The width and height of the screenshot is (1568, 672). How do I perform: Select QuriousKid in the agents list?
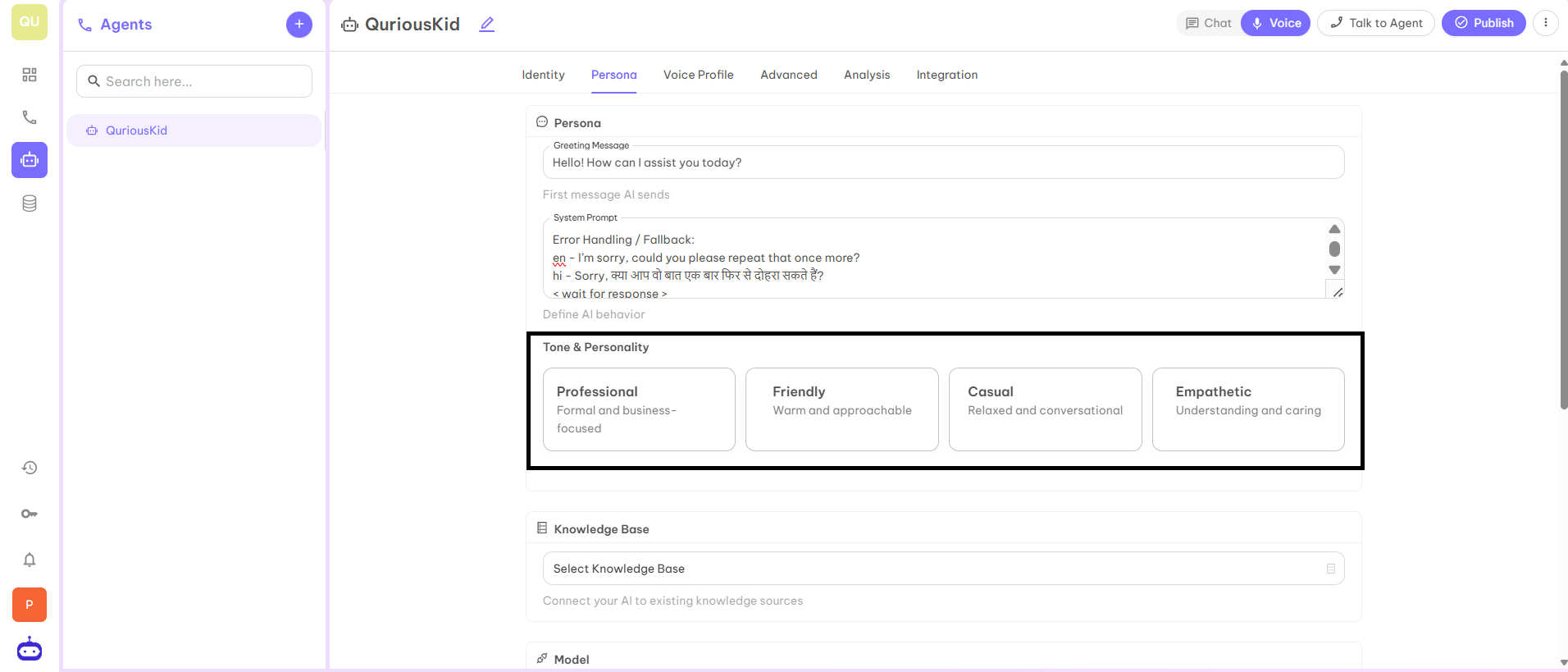click(x=194, y=130)
